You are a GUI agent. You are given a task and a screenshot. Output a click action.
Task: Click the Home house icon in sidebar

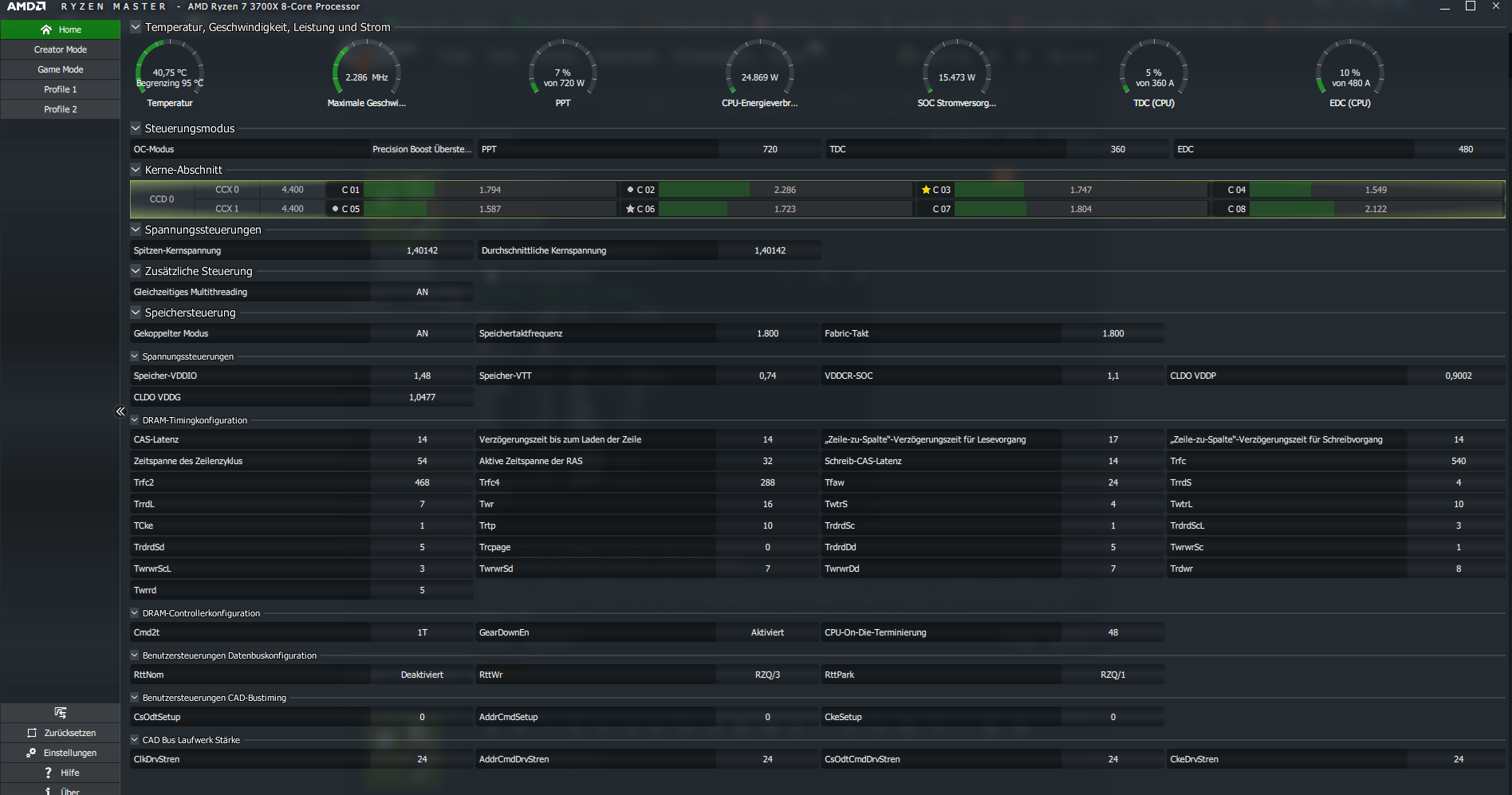tap(46, 30)
